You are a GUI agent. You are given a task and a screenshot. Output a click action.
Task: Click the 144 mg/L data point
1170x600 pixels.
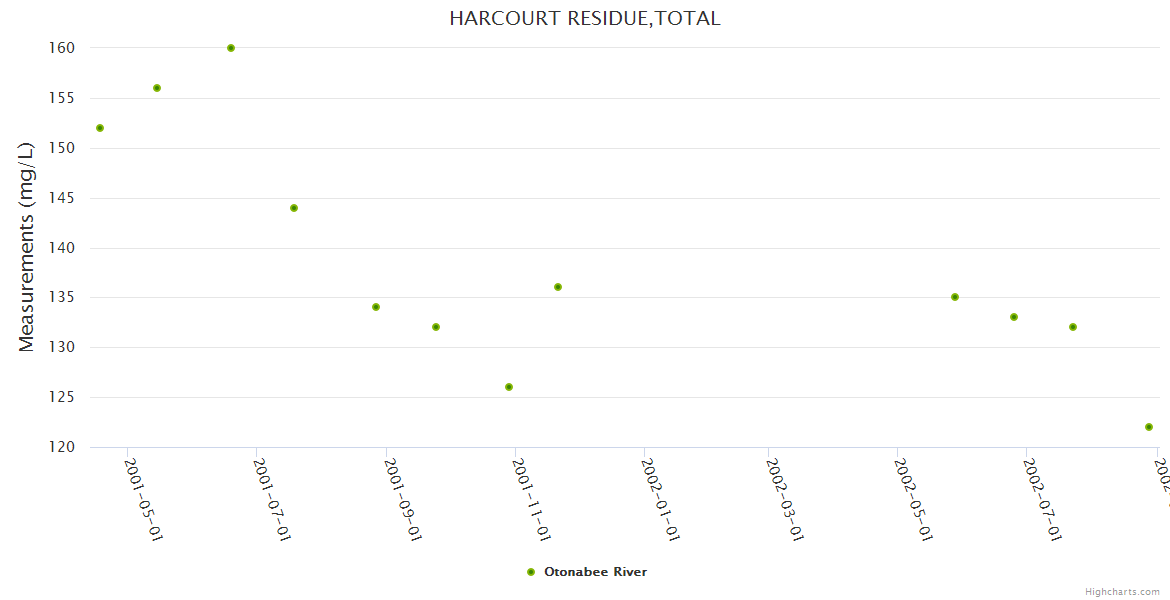pyautogui.click(x=294, y=208)
